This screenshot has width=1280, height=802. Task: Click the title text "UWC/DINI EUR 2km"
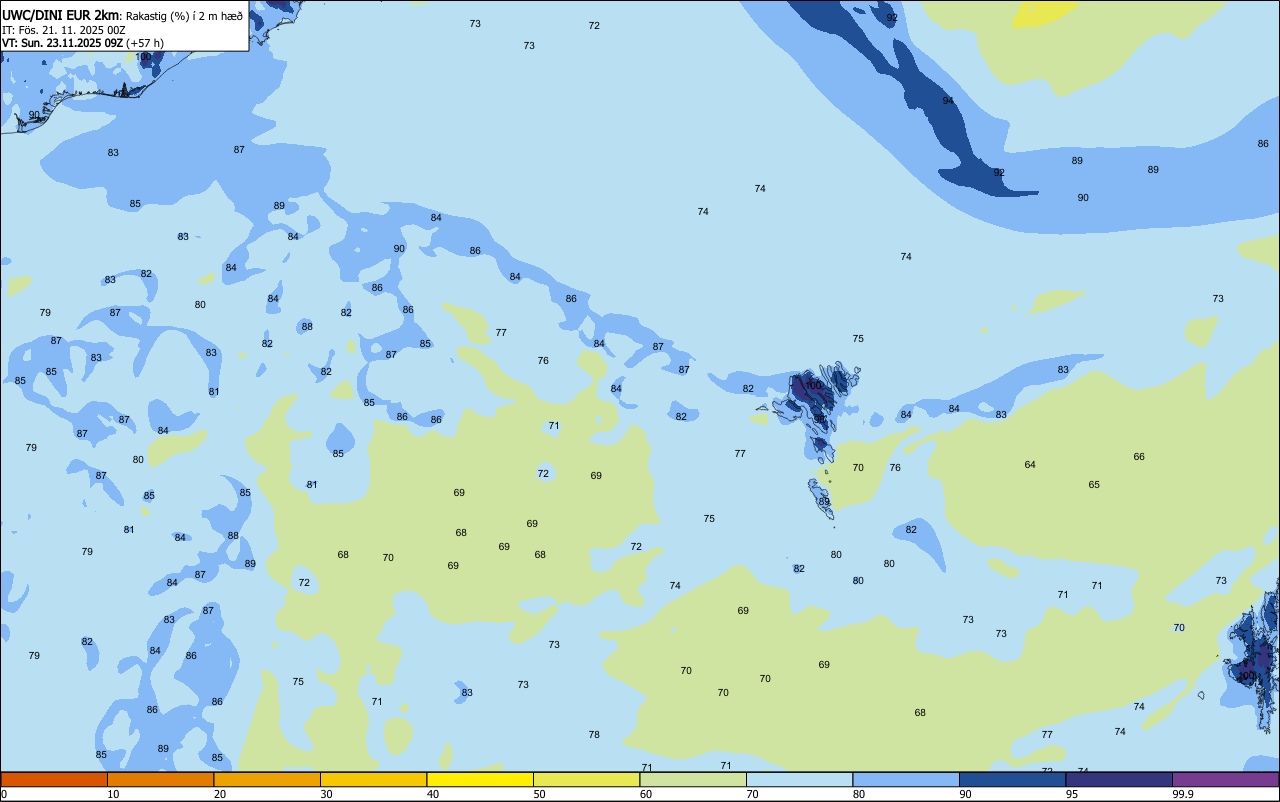[x=60, y=15]
